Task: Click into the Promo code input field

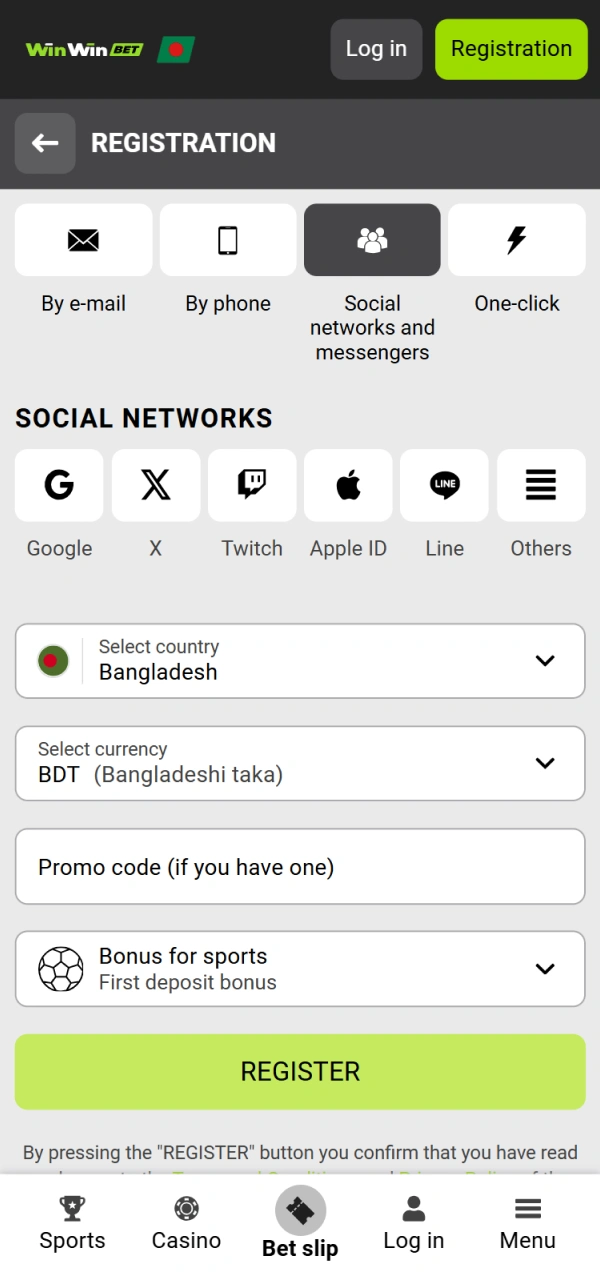Action: pos(300,866)
